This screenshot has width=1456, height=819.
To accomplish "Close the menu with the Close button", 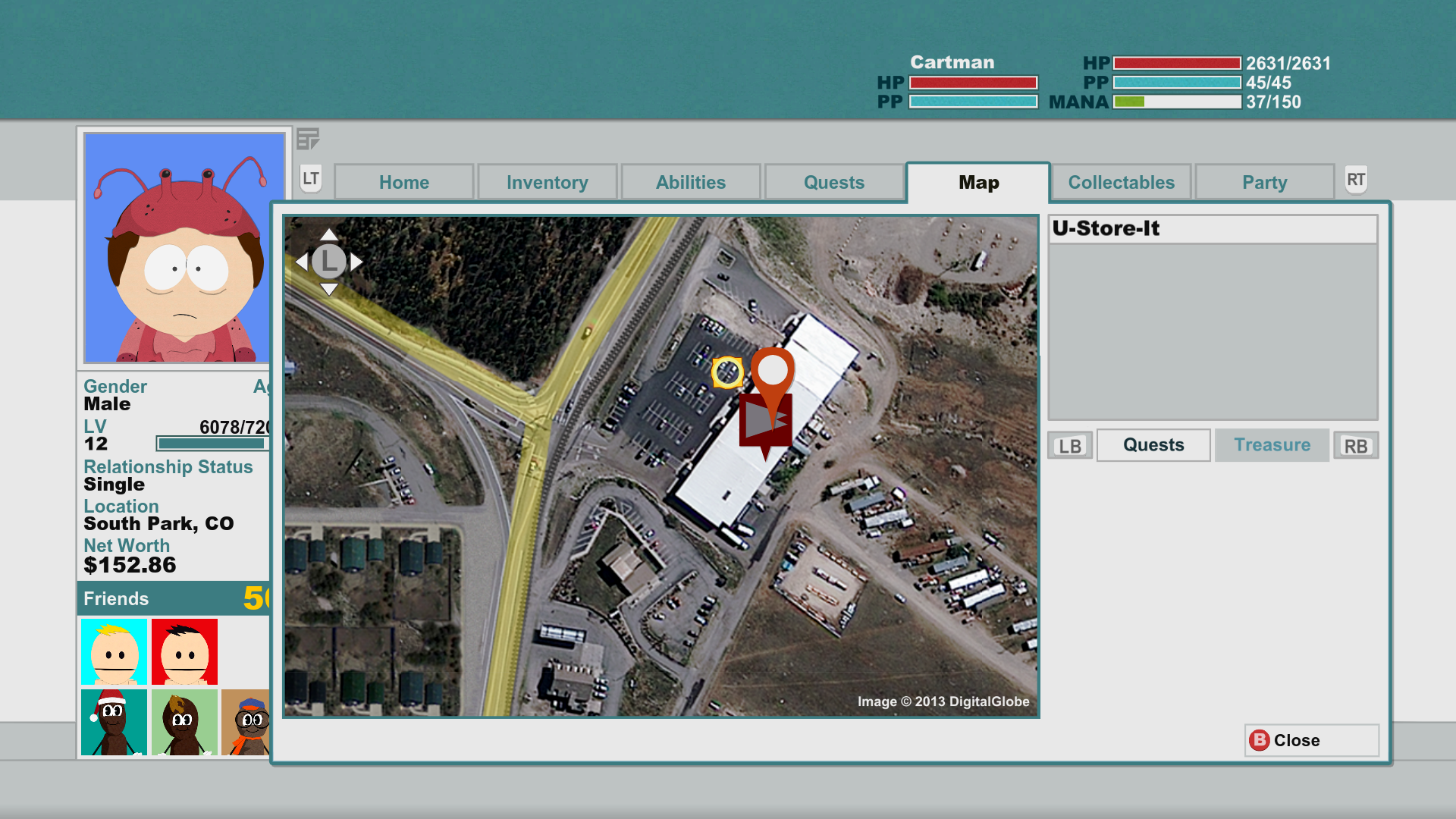I will point(1312,740).
